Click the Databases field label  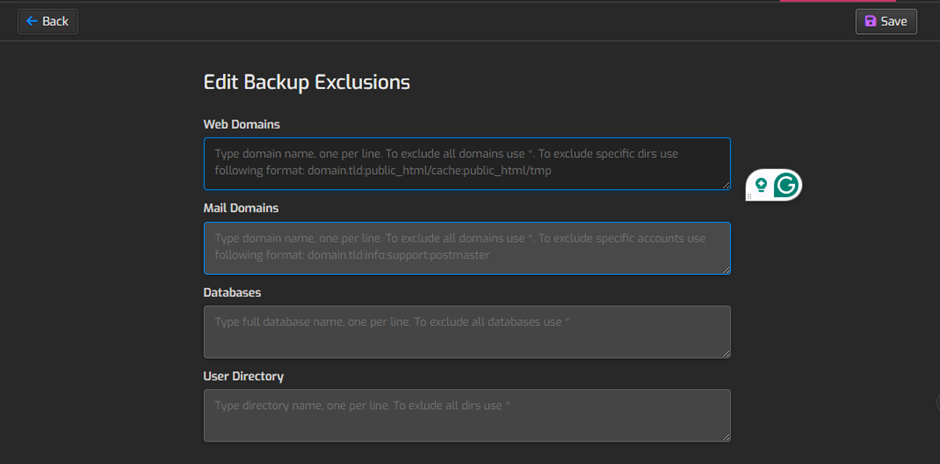click(232, 292)
